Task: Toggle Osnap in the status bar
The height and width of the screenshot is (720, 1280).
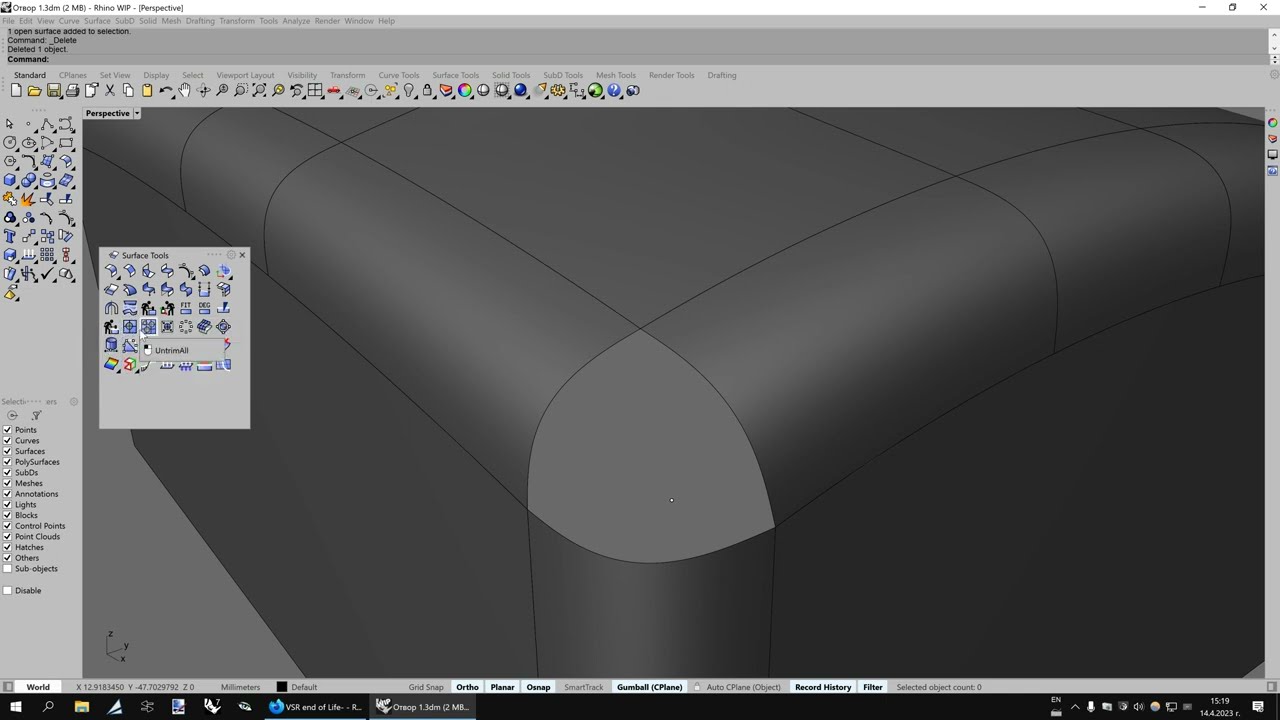Action: point(538,687)
